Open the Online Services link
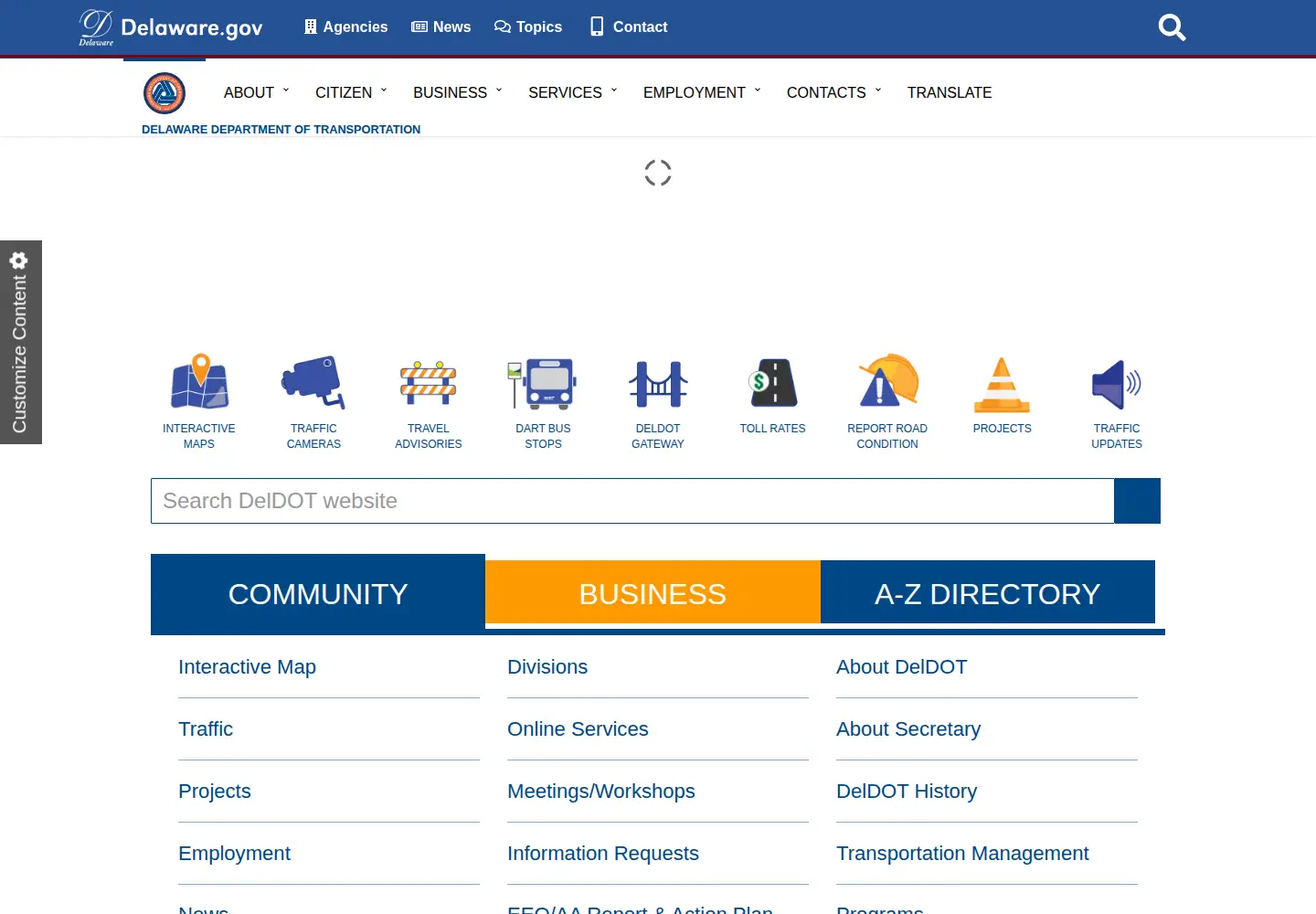1316x914 pixels. point(578,729)
